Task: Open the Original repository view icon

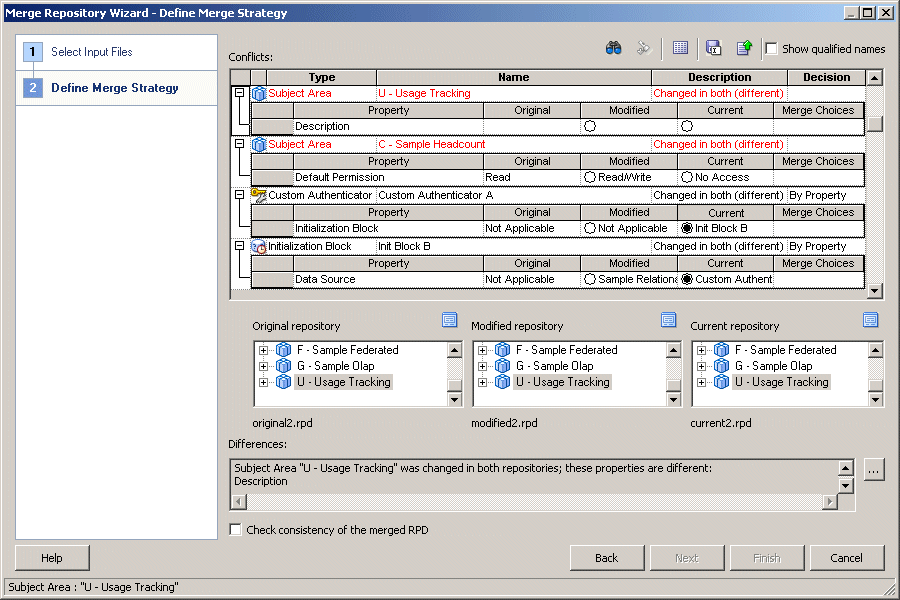Action: pyautogui.click(x=450, y=320)
